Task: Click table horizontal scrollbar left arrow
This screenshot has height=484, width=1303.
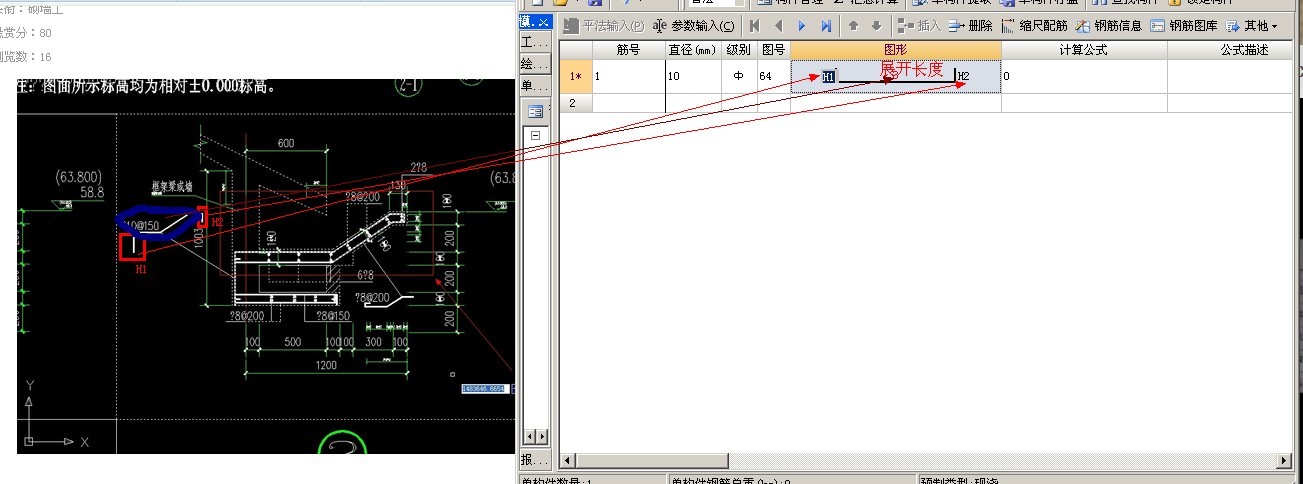Action: 568,460
